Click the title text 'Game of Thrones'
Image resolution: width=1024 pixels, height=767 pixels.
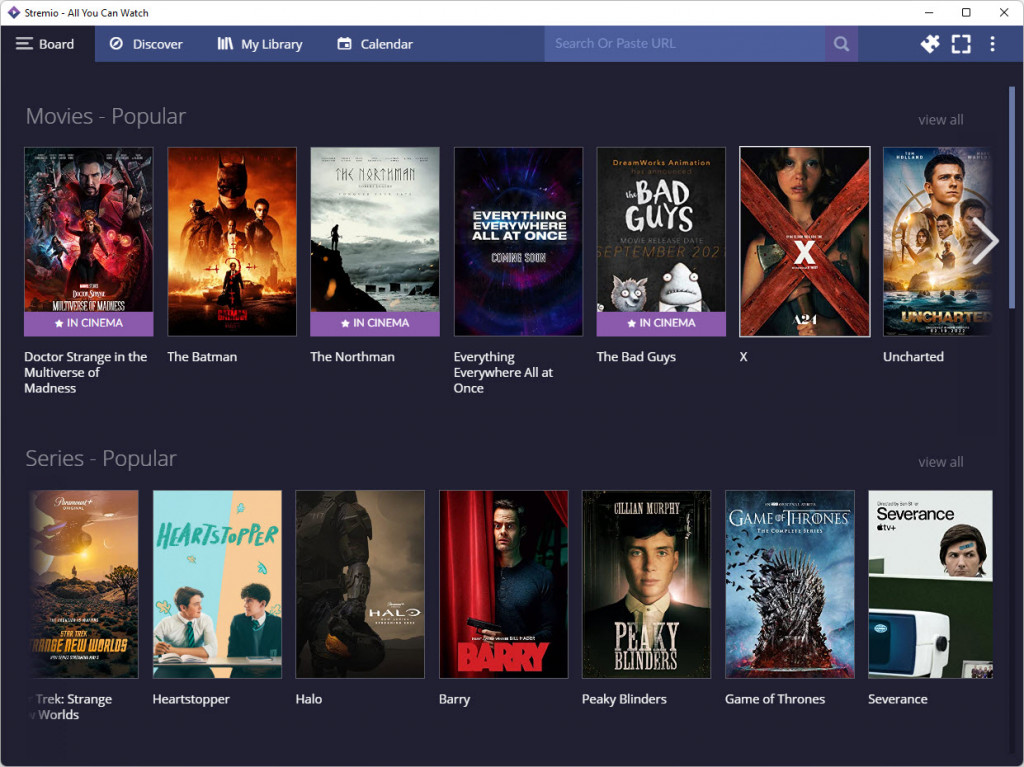pyautogui.click(x=775, y=699)
